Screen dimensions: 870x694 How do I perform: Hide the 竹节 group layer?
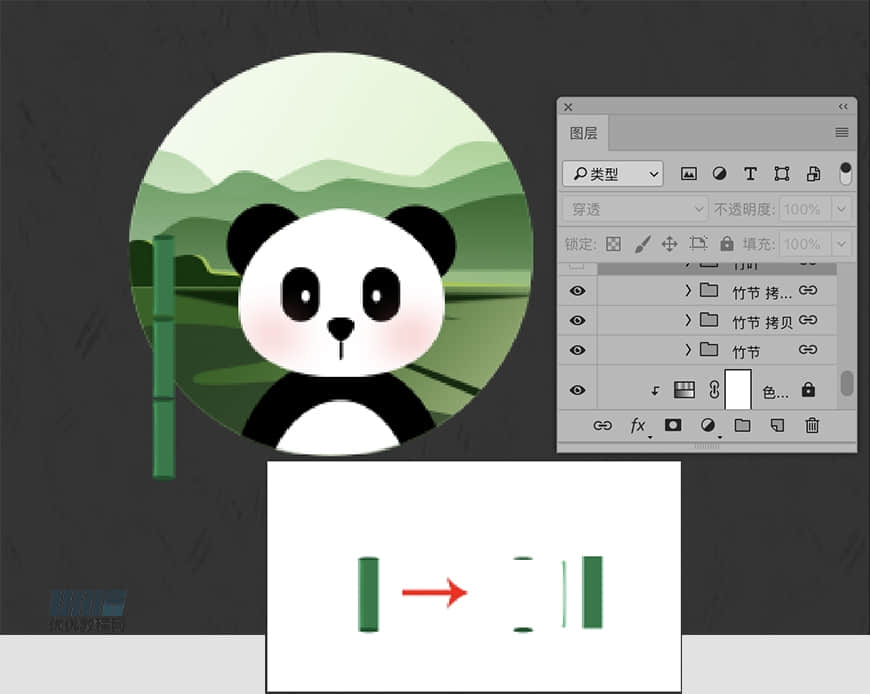(x=577, y=350)
